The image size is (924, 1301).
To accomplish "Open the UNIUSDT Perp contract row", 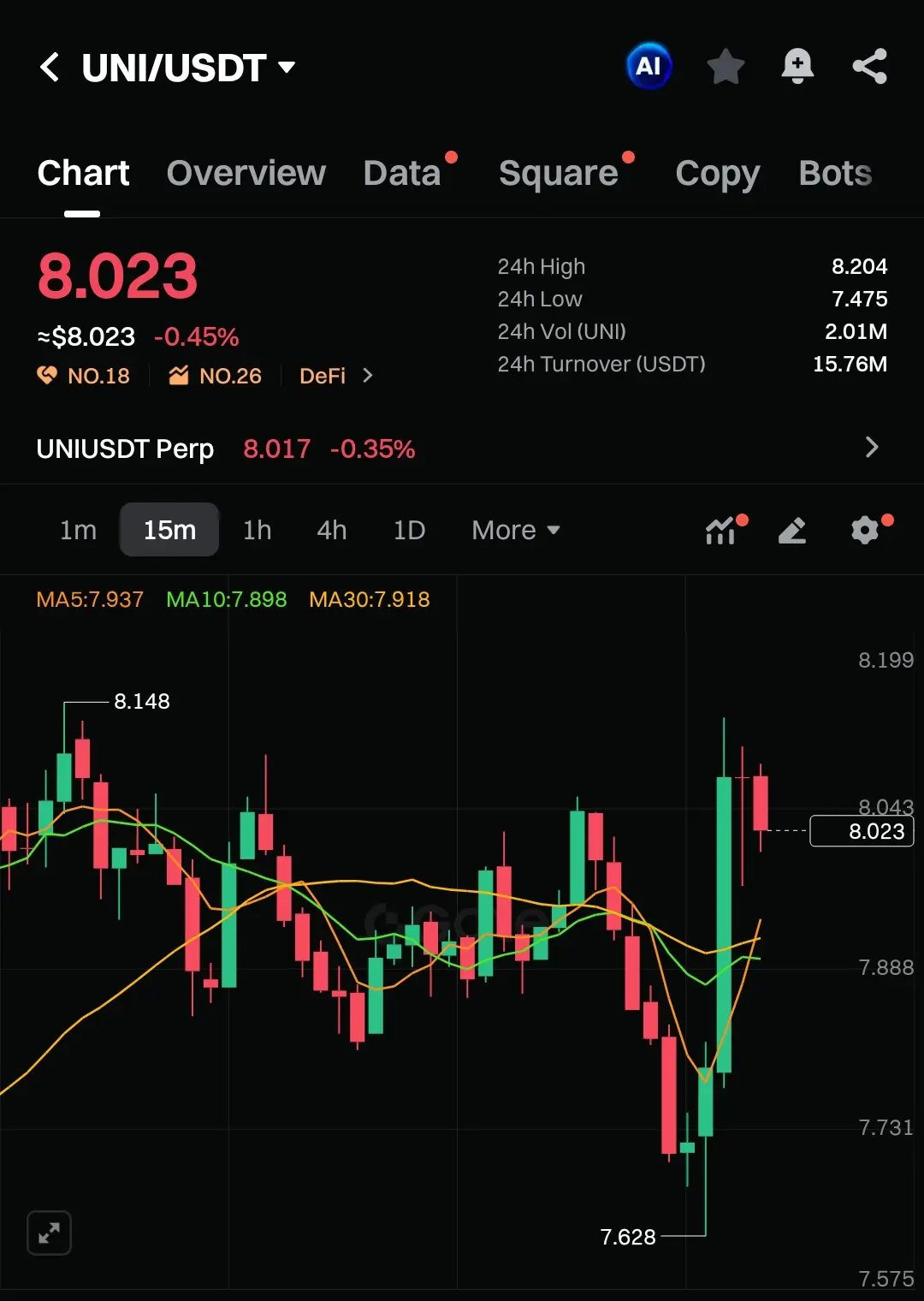I will [x=462, y=448].
